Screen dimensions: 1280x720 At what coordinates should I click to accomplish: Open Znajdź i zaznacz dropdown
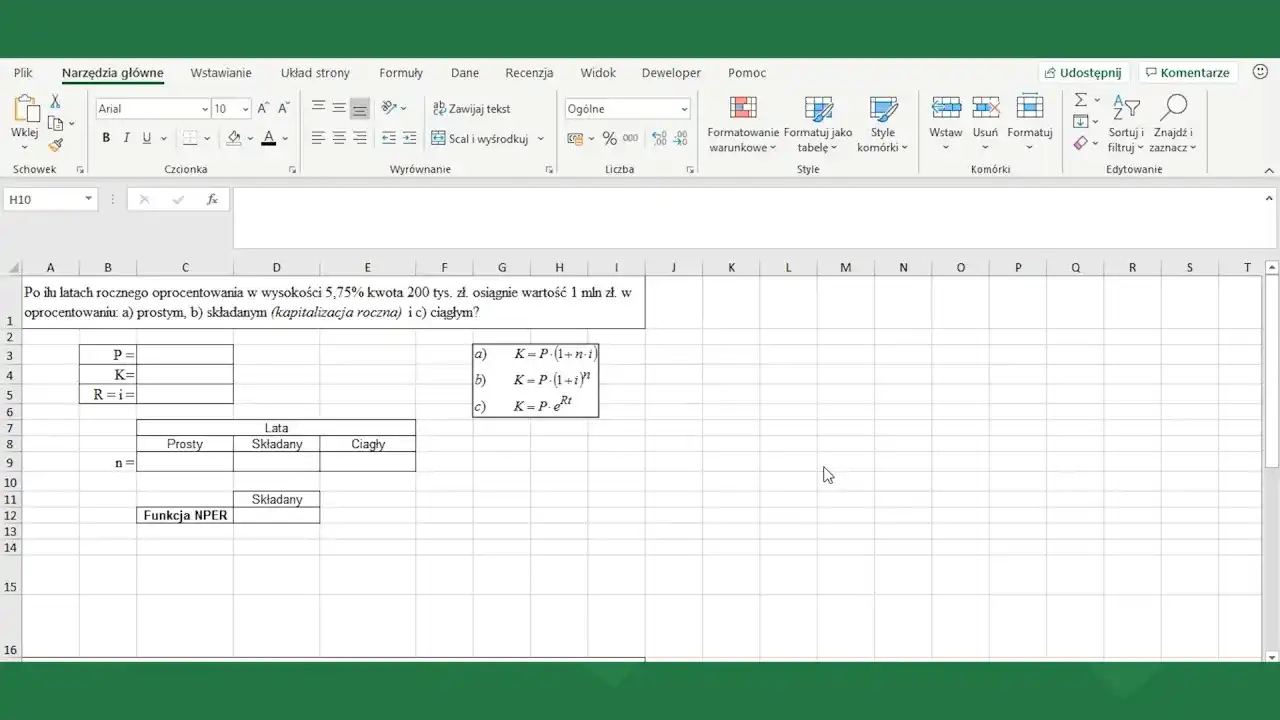pyautogui.click(x=1172, y=125)
